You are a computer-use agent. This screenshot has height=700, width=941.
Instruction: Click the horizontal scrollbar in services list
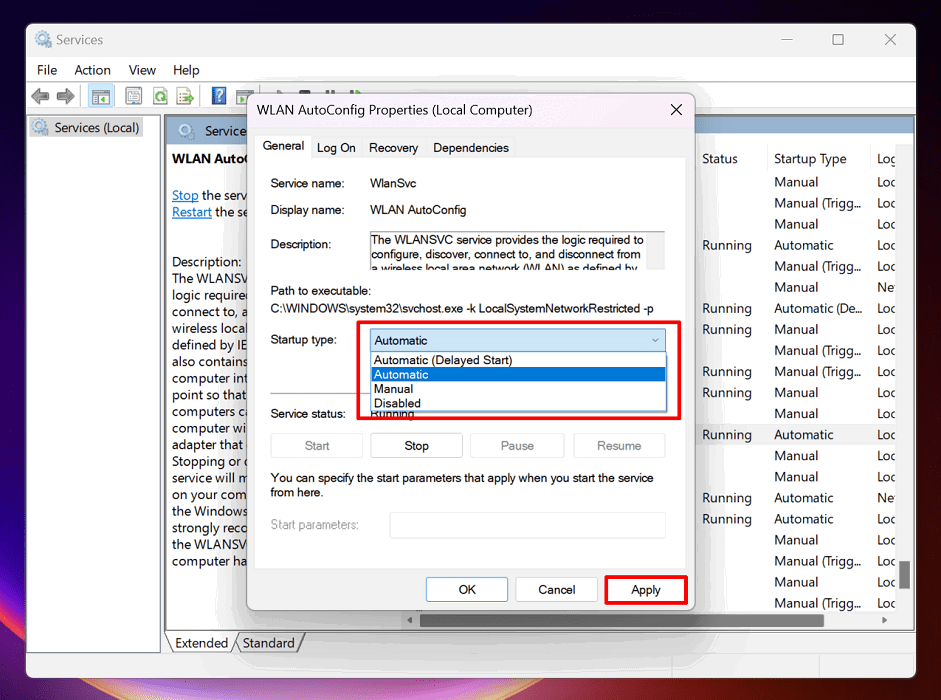coord(621,620)
